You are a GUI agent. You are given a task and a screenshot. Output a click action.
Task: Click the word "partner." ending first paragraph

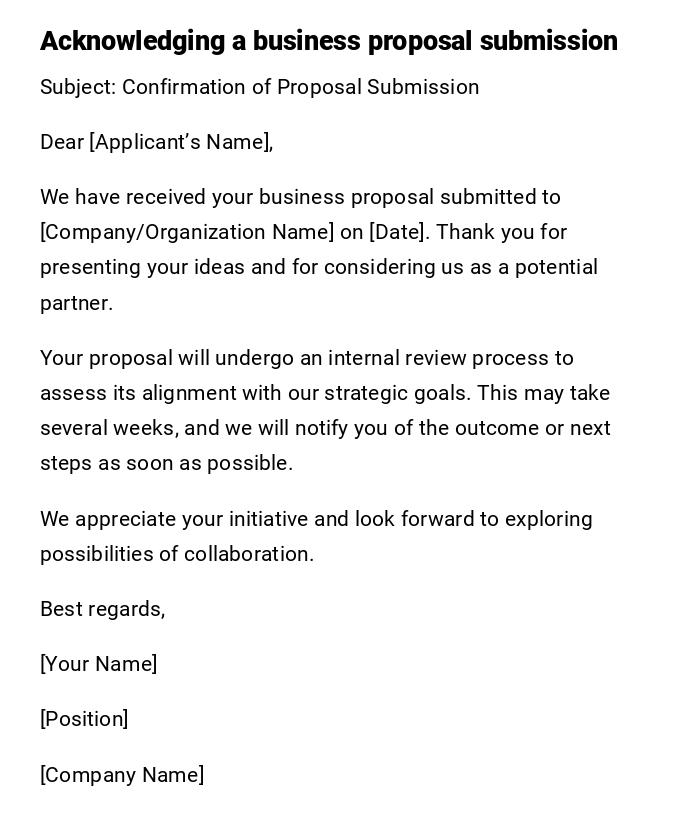(x=76, y=303)
